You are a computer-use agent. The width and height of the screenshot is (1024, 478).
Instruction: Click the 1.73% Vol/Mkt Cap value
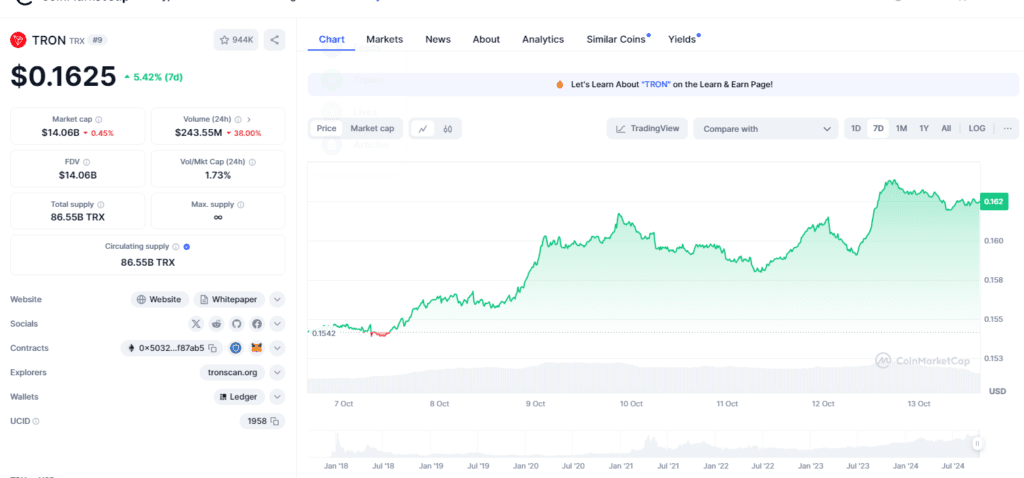click(218, 175)
